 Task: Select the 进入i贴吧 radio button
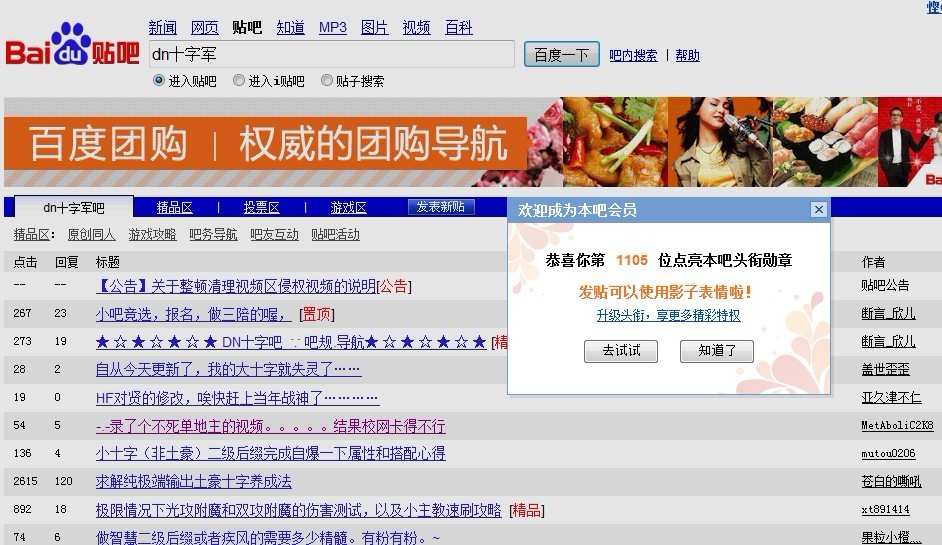(239, 80)
